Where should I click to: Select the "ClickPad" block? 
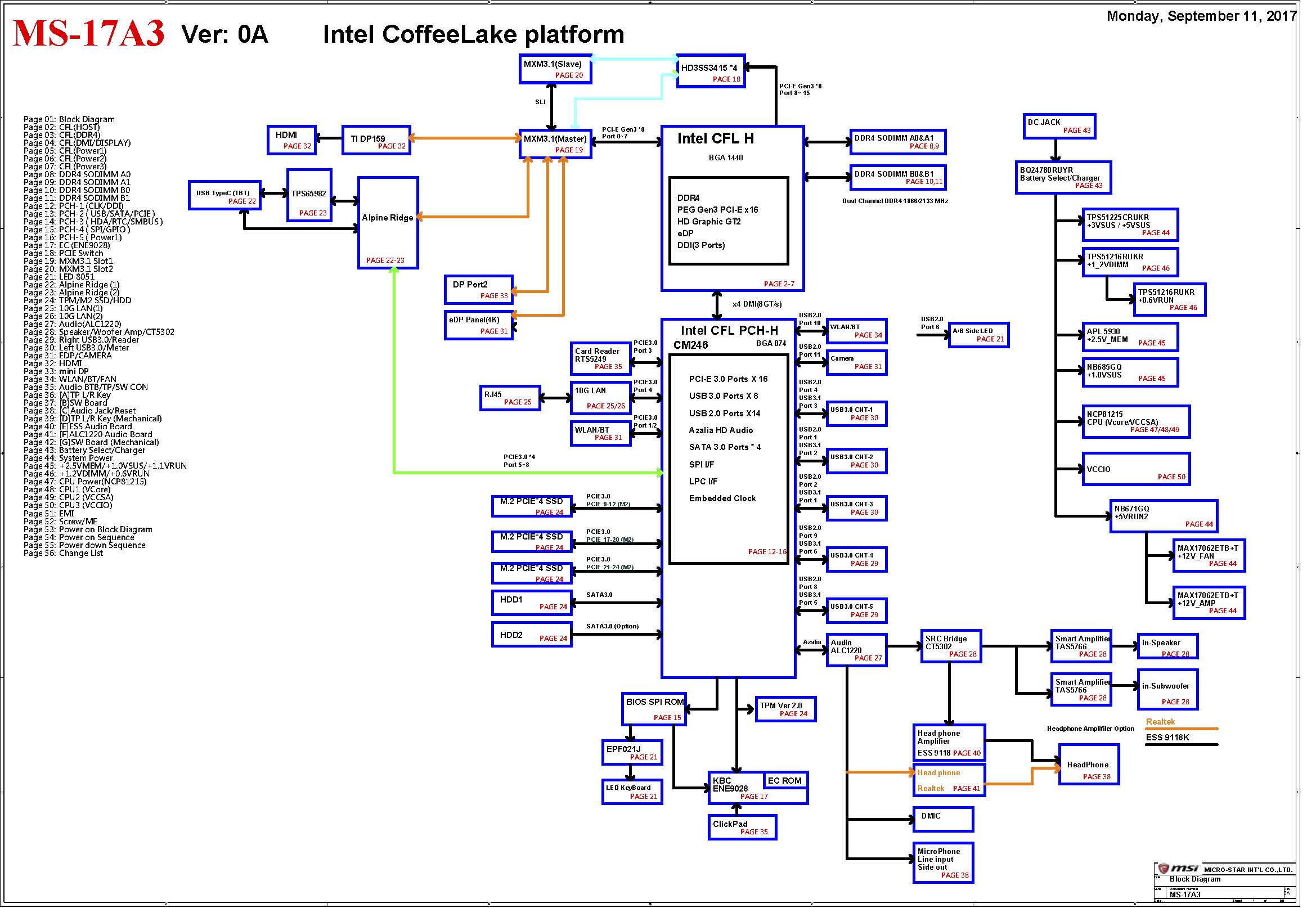pyautogui.click(x=743, y=827)
